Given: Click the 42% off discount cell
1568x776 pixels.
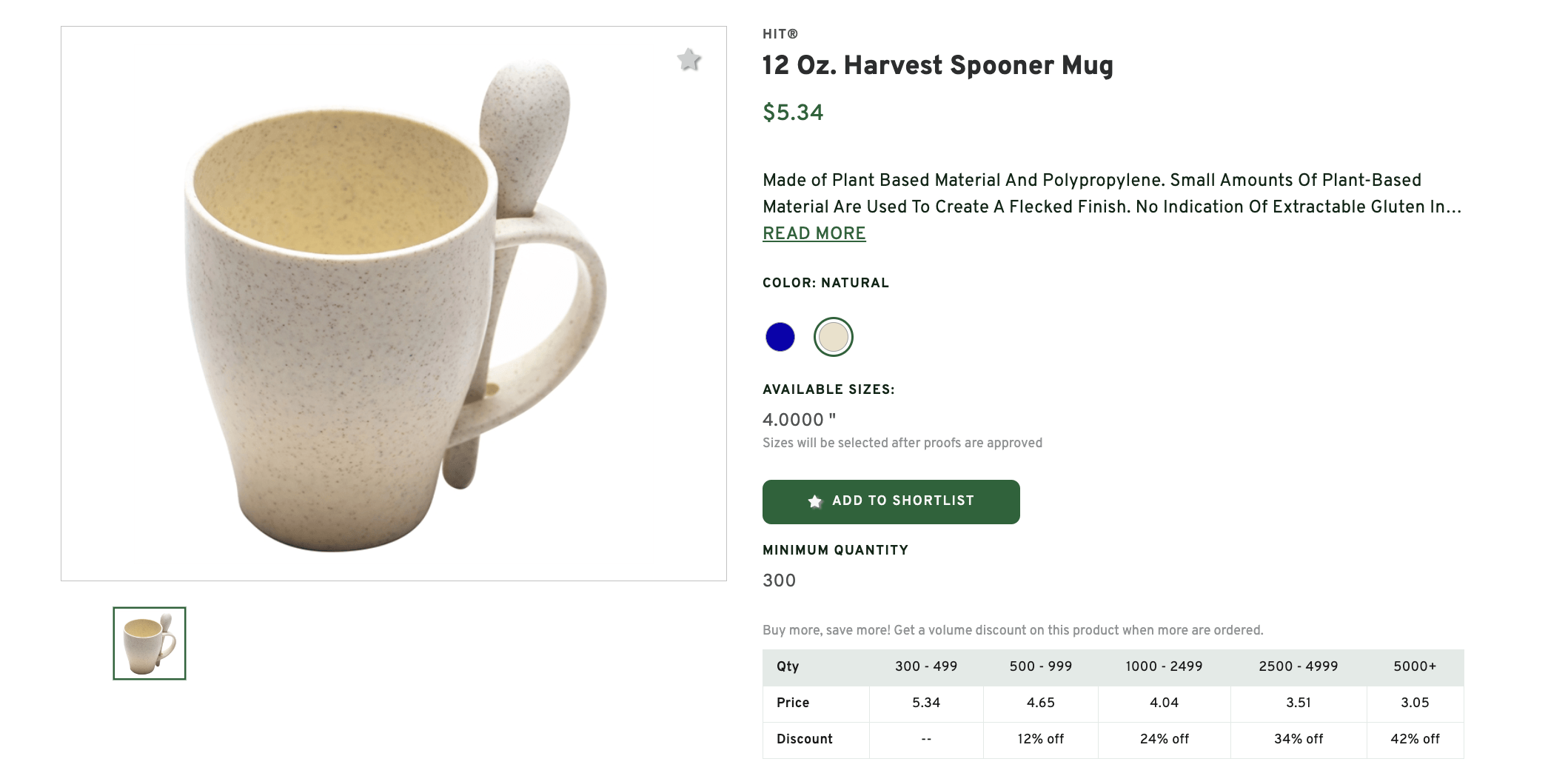Looking at the screenshot, I should click(1415, 739).
